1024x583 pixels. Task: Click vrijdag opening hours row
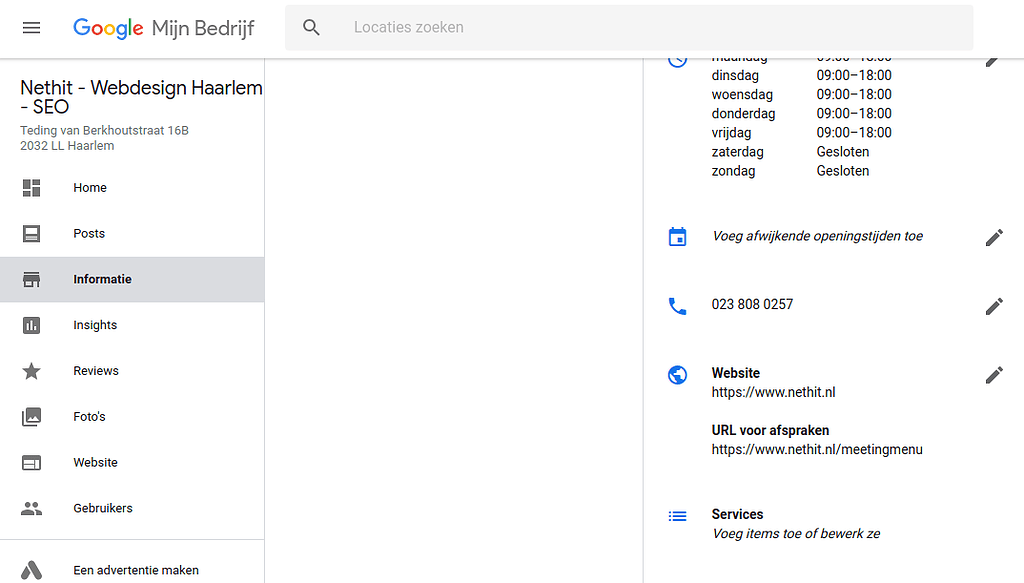coord(801,133)
